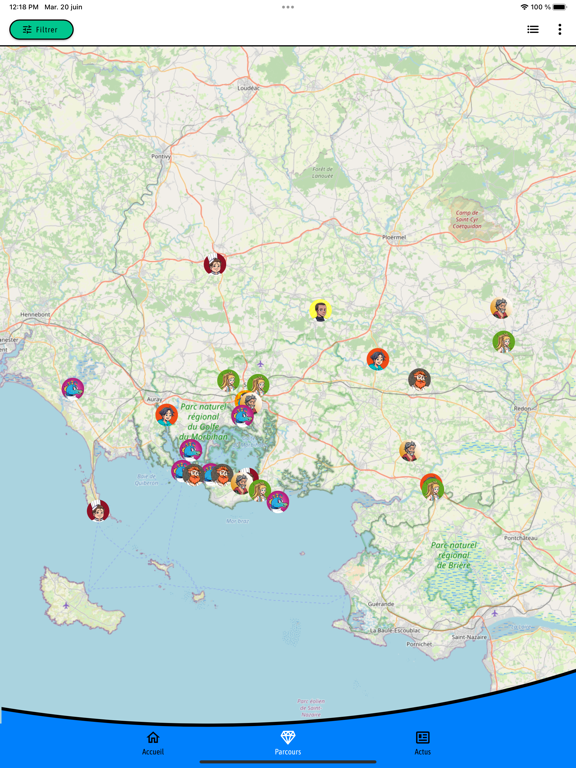Tap the Redon town label
The width and height of the screenshot is (576, 768).
point(522,408)
